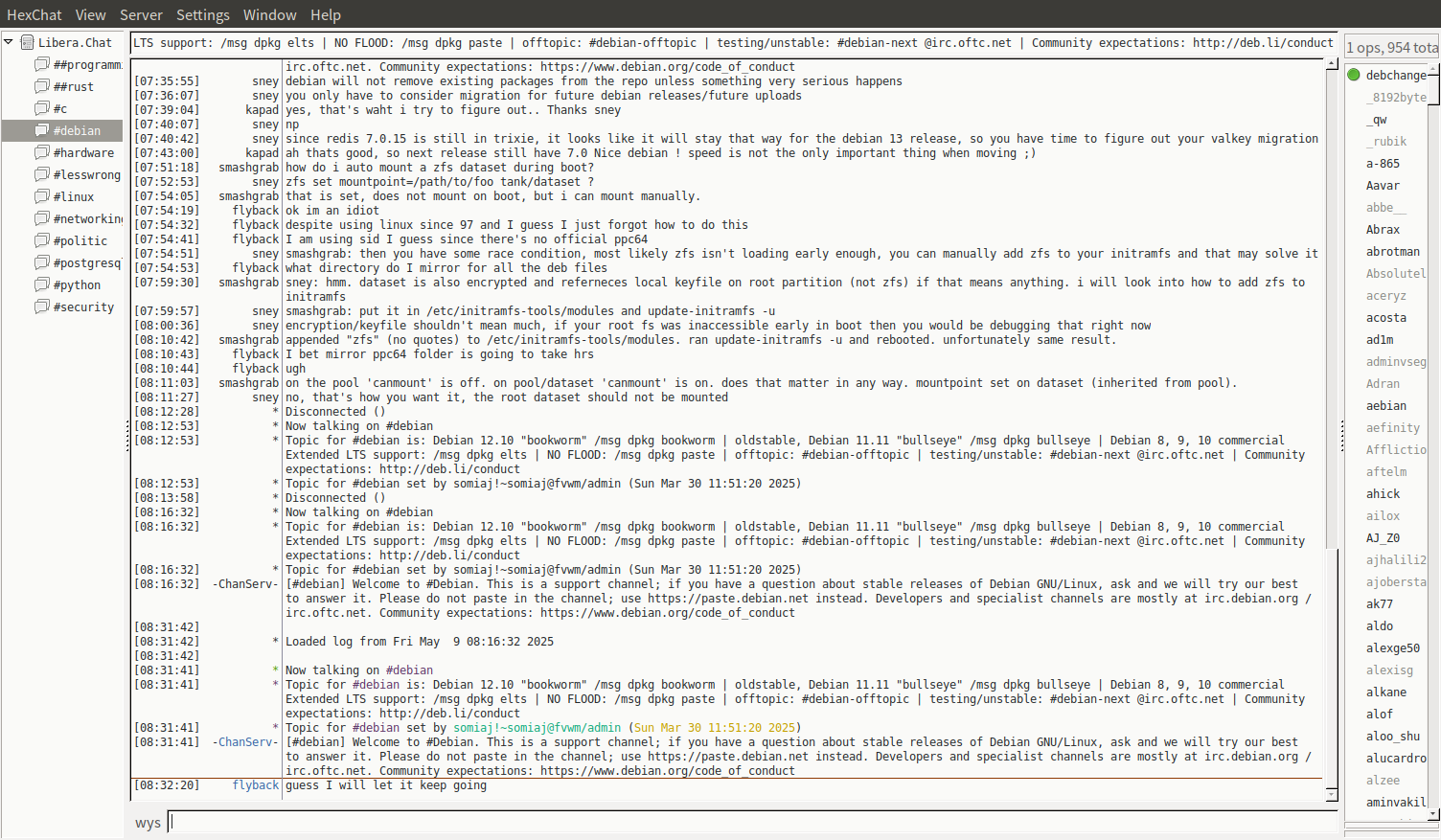Open the HexChat menu

coord(34,15)
